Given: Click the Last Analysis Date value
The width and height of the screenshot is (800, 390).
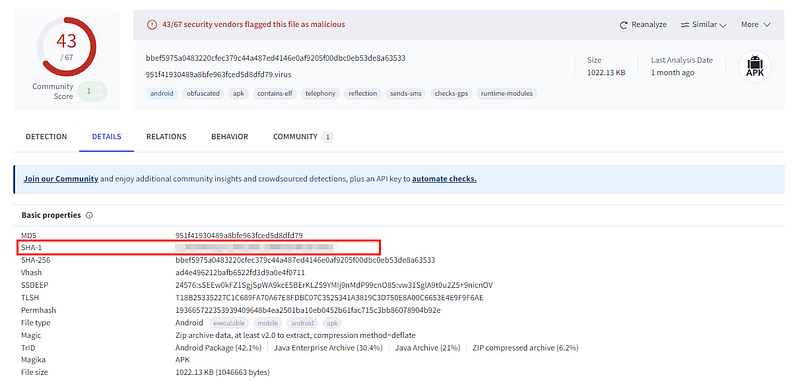Looking at the screenshot, I should [672, 72].
